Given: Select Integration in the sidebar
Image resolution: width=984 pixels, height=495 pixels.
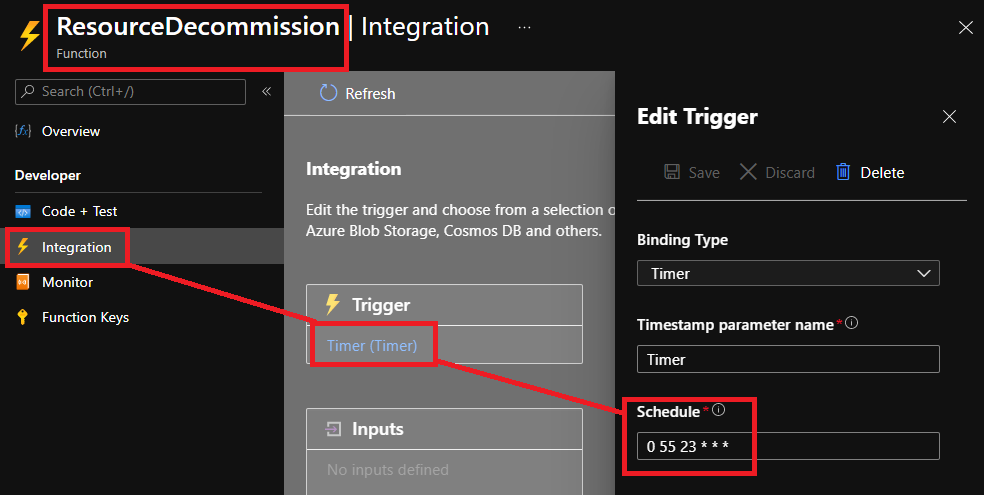Looking at the screenshot, I should (x=77, y=247).
